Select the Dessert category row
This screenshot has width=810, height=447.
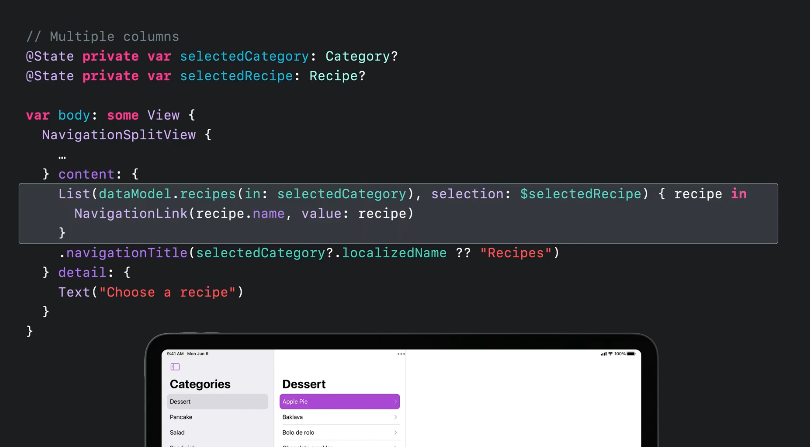[x=217, y=402]
